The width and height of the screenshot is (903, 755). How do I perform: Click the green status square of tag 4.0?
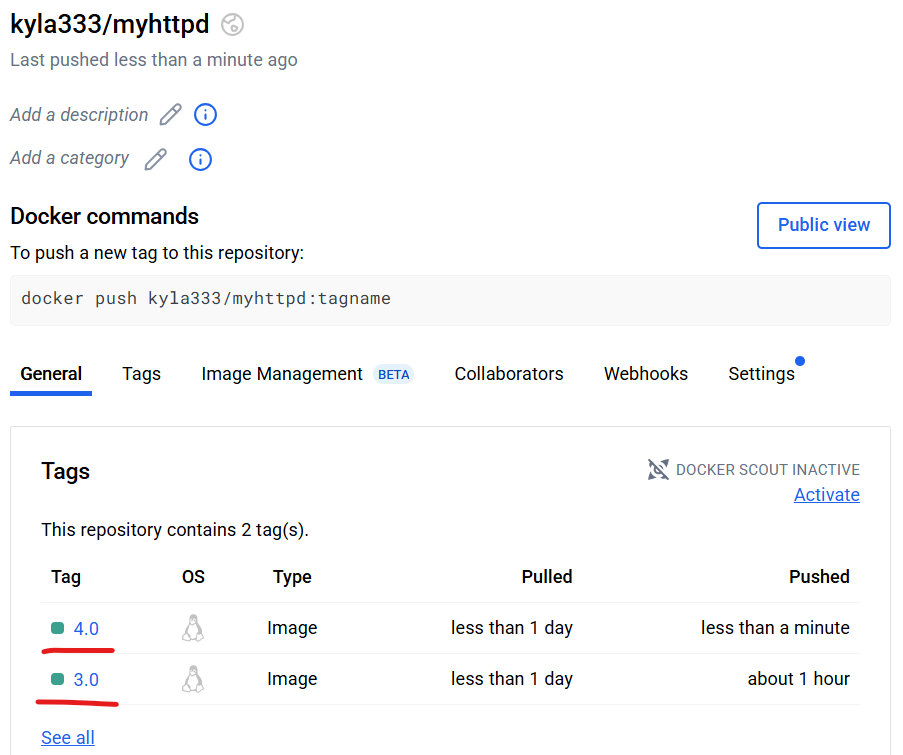pyautogui.click(x=58, y=628)
